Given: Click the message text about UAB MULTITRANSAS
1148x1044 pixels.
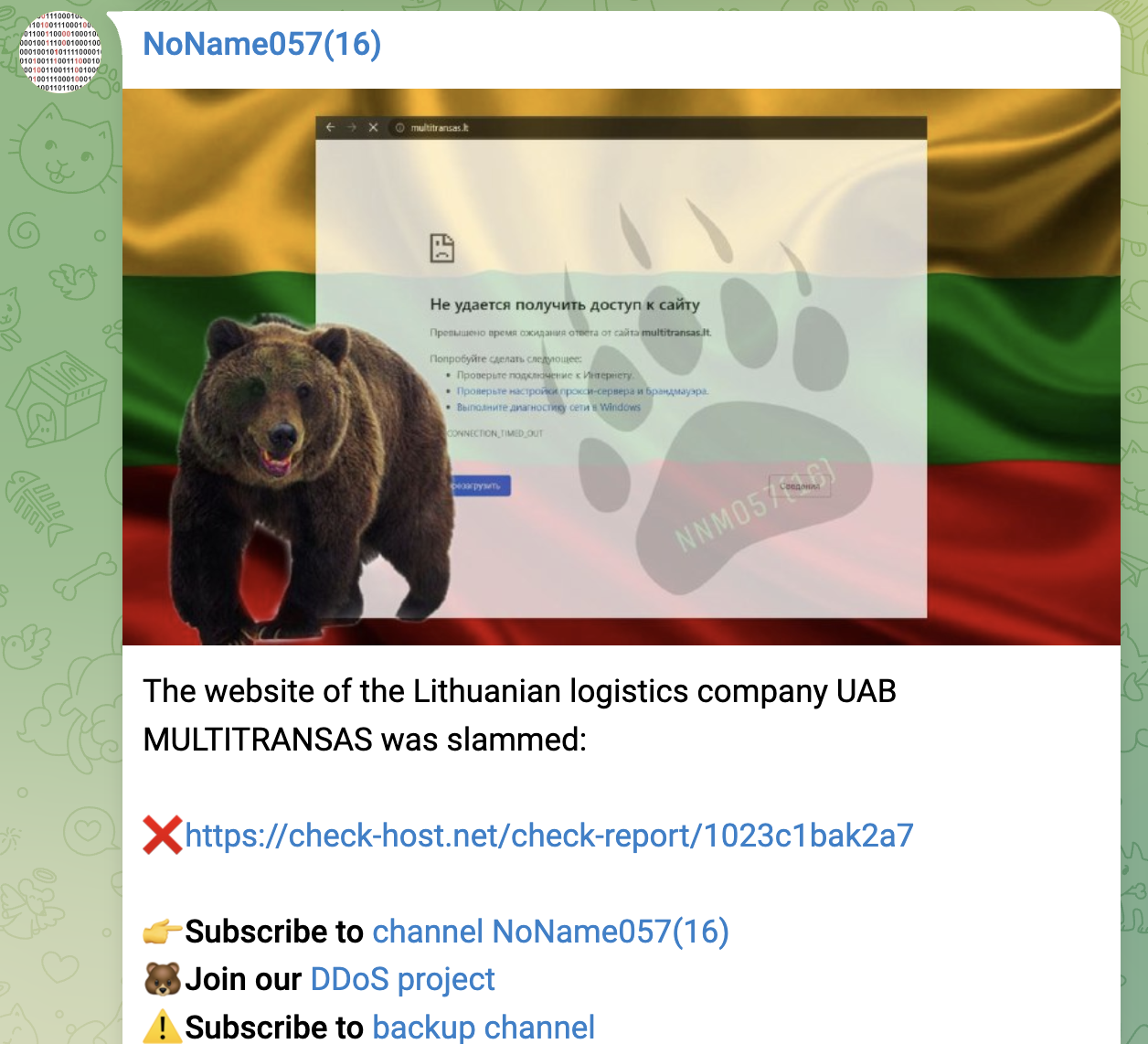Looking at the screenshot, I should [x=519, y=715].
